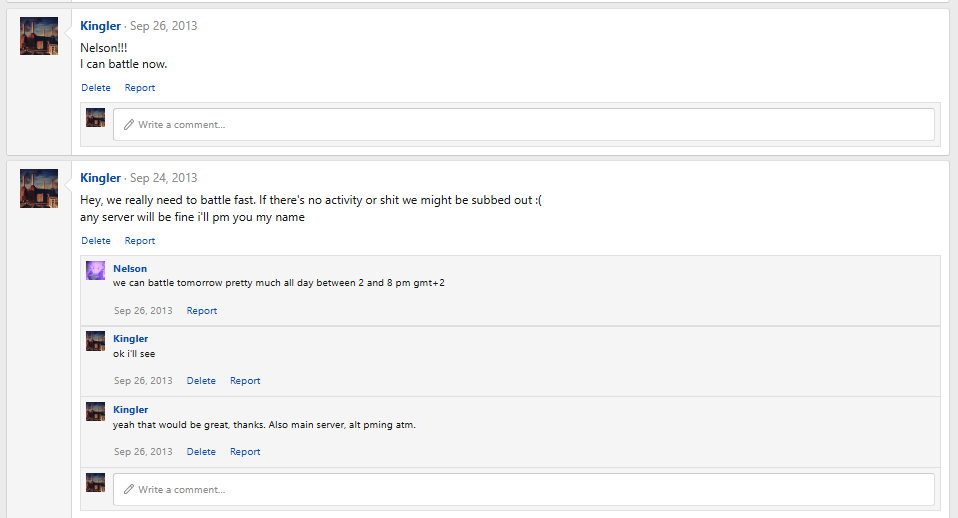Report Nelson's comment about gmt+2
The width and height of the screenshot is (958, 518).
[x=202, y=311]
